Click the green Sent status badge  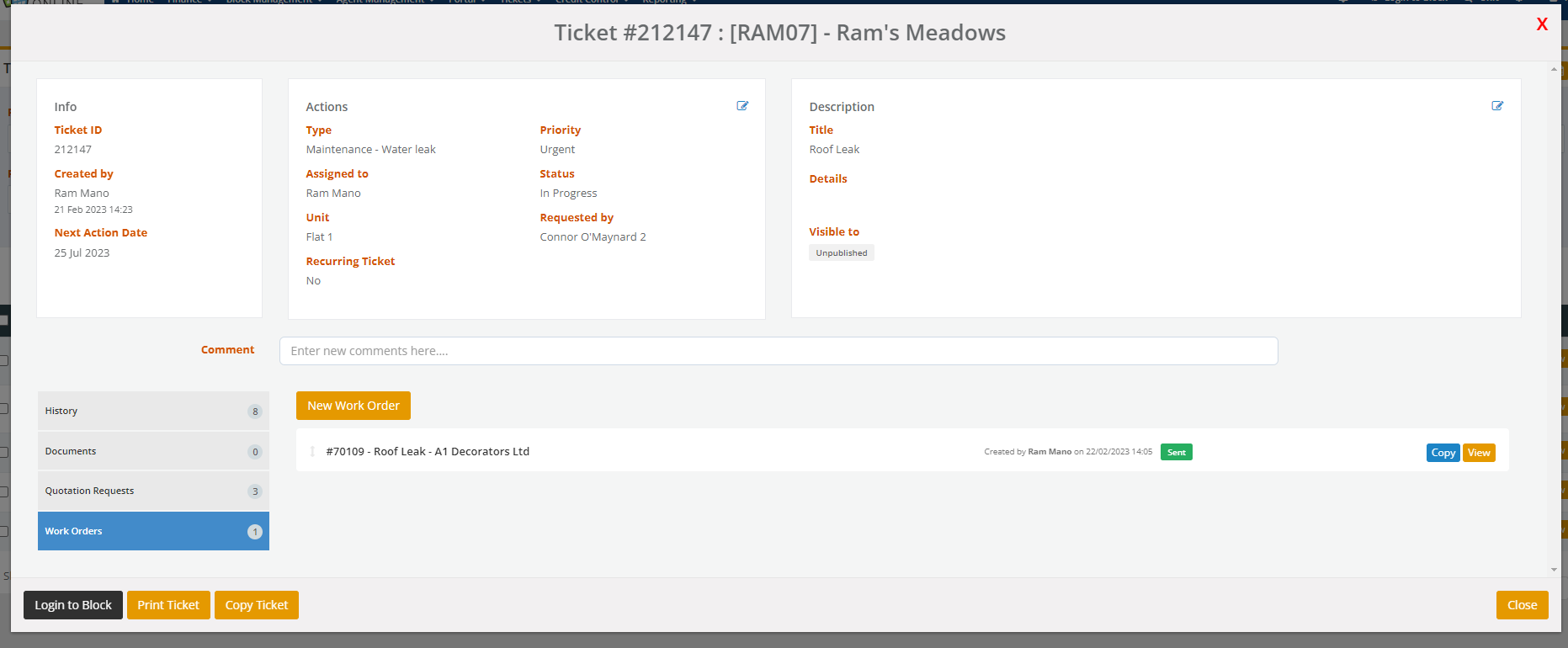pyautogui.click(x=1177, y=452)
